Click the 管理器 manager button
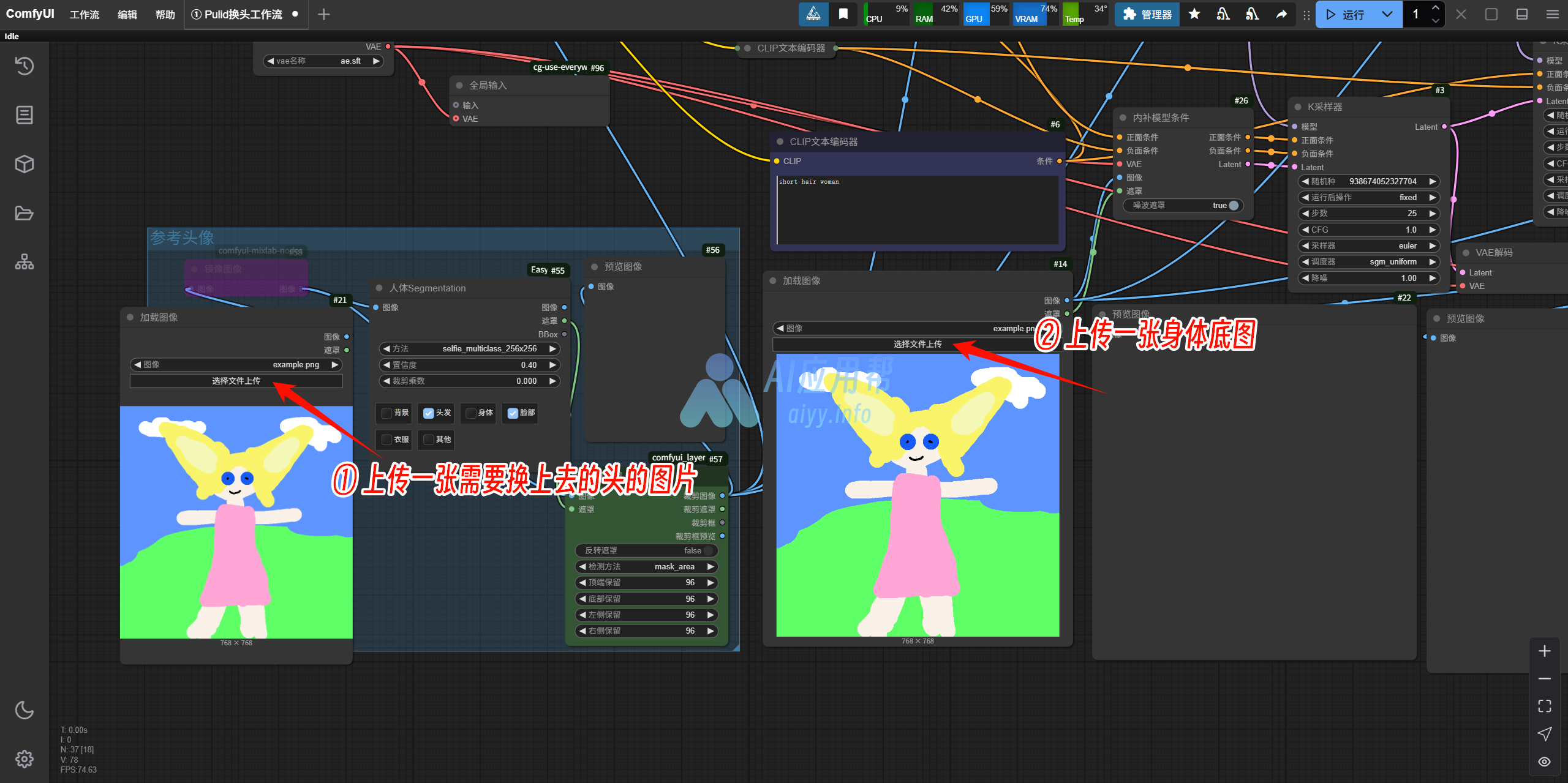 tap(1147, 14)
